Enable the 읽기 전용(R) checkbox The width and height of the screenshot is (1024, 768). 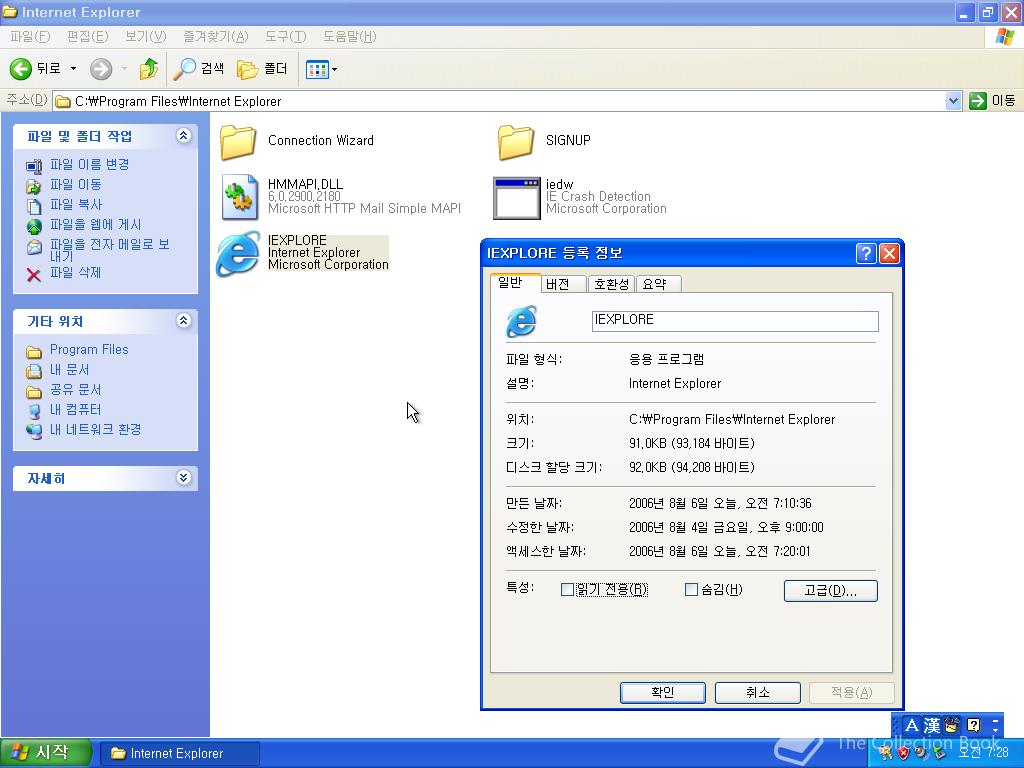pyautogui.click(x=568, y=590)
